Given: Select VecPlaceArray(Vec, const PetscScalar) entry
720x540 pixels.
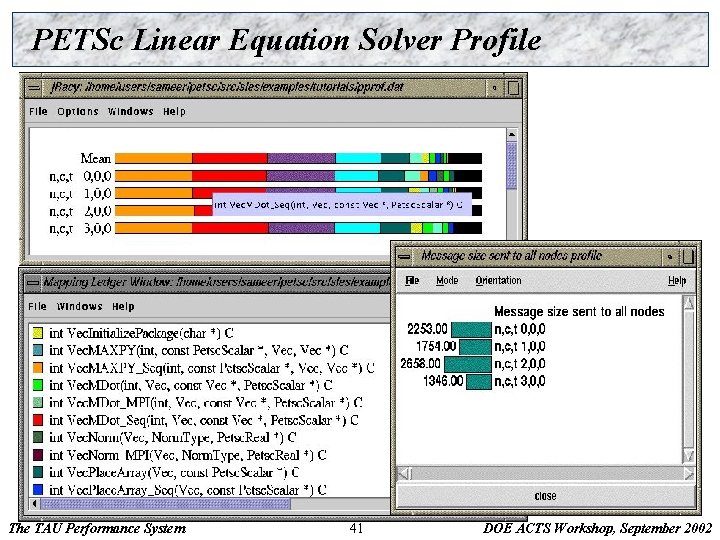Looking at the screenshot, I should [x=174, y=472].
